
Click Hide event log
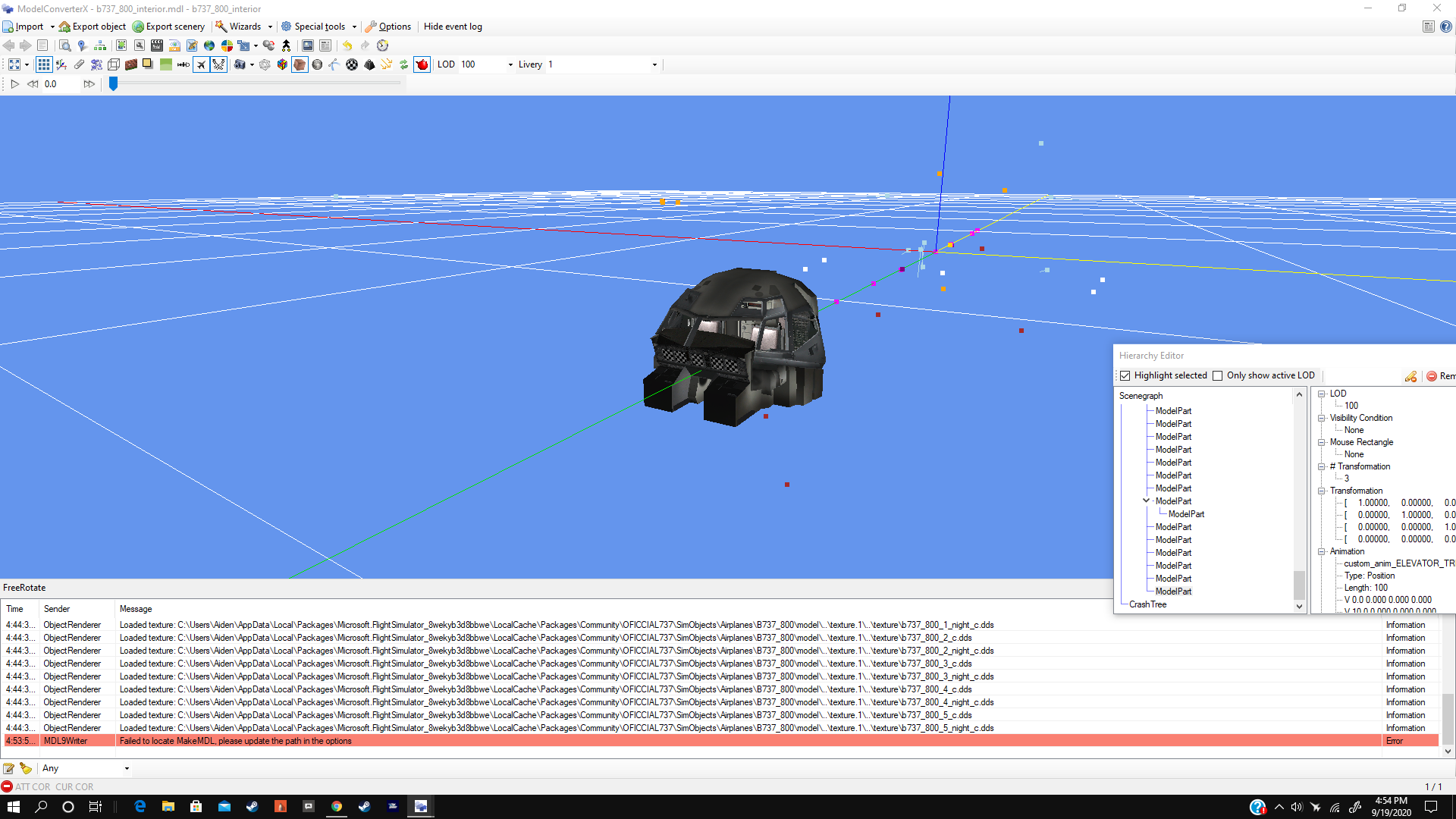[x=453, y=27]
